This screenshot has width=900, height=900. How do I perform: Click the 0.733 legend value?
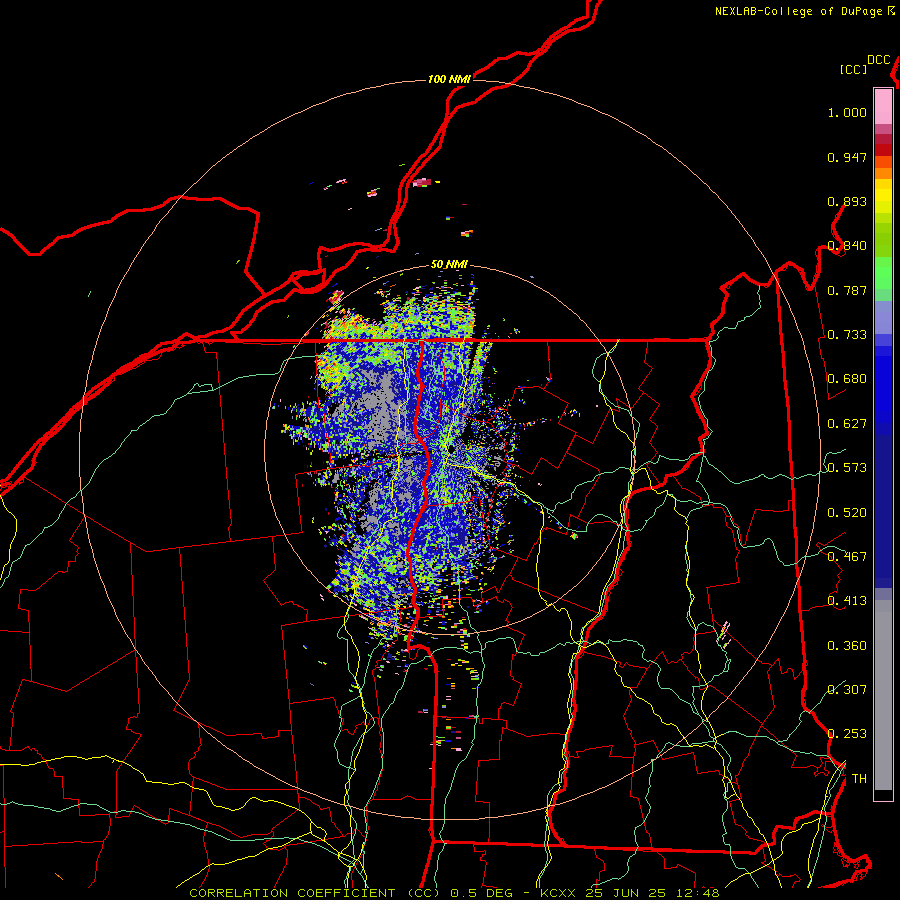(847, 335)
